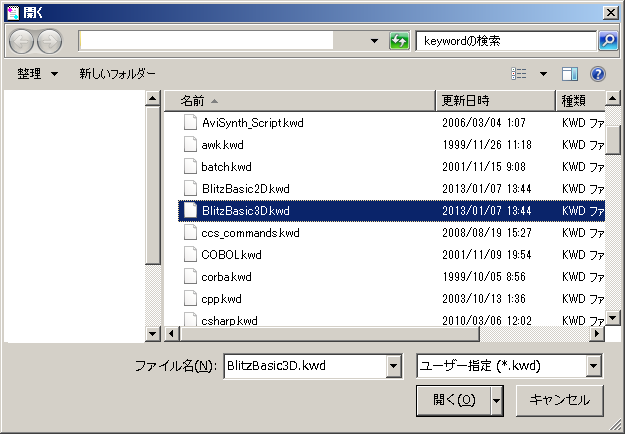
Task: Click the Forward navigation arrow button
Action: pyautogui.click(x=49, y=41)
